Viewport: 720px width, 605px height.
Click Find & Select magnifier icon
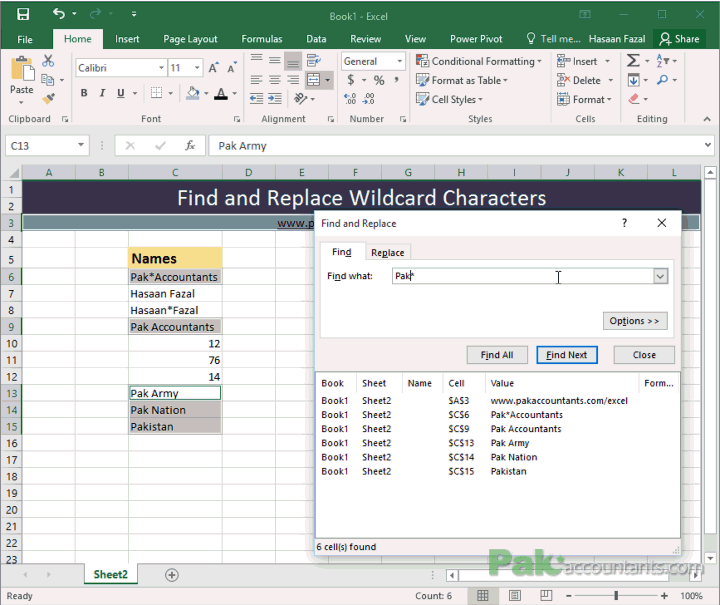[x=662, y=80]
